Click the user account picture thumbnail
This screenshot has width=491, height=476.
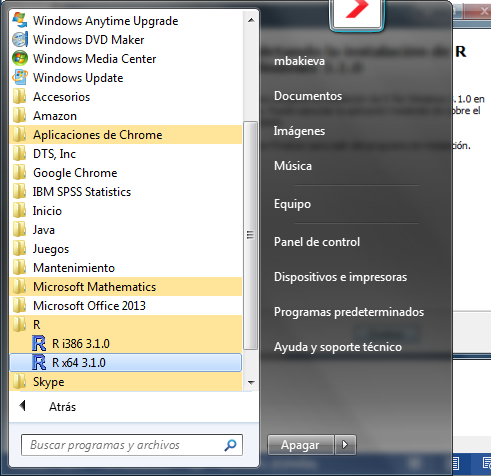click(357, 14)
